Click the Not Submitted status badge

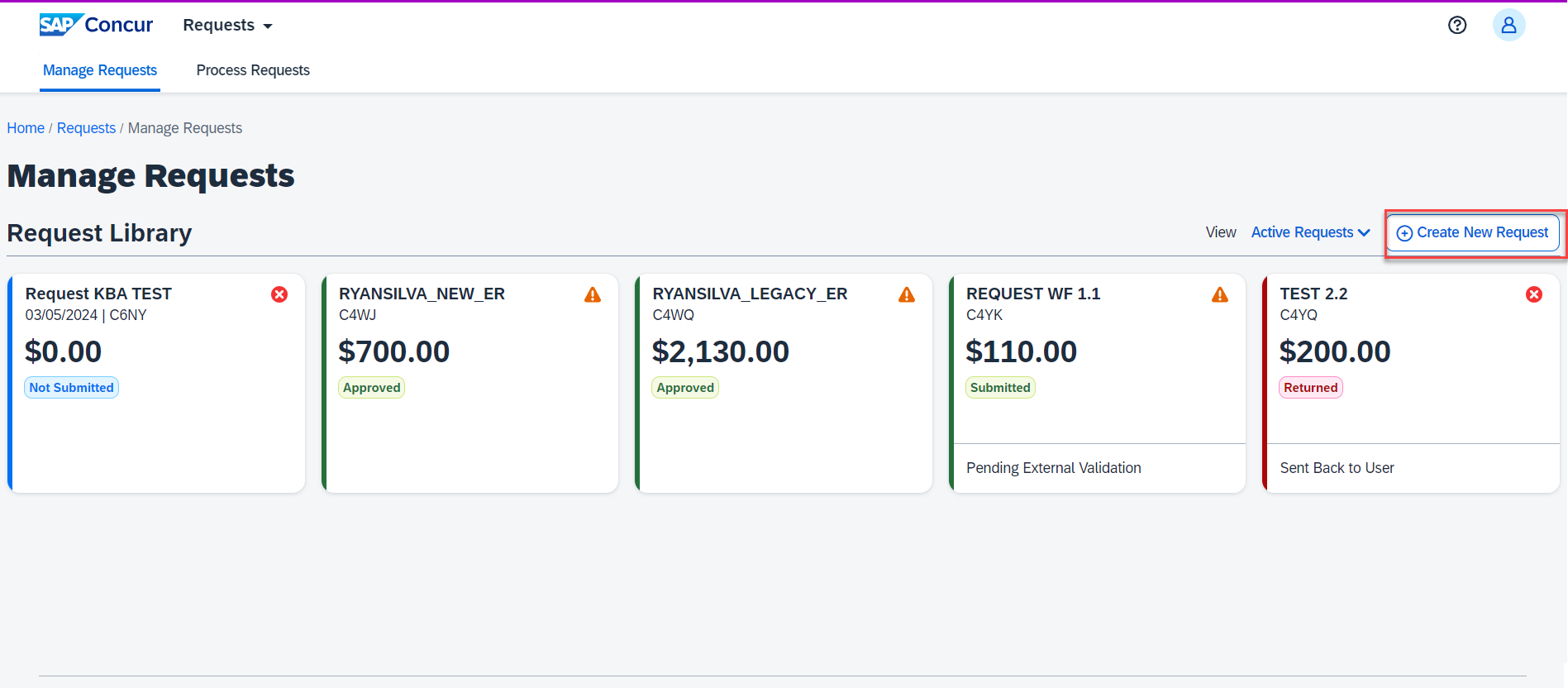(x=72, y=388)
